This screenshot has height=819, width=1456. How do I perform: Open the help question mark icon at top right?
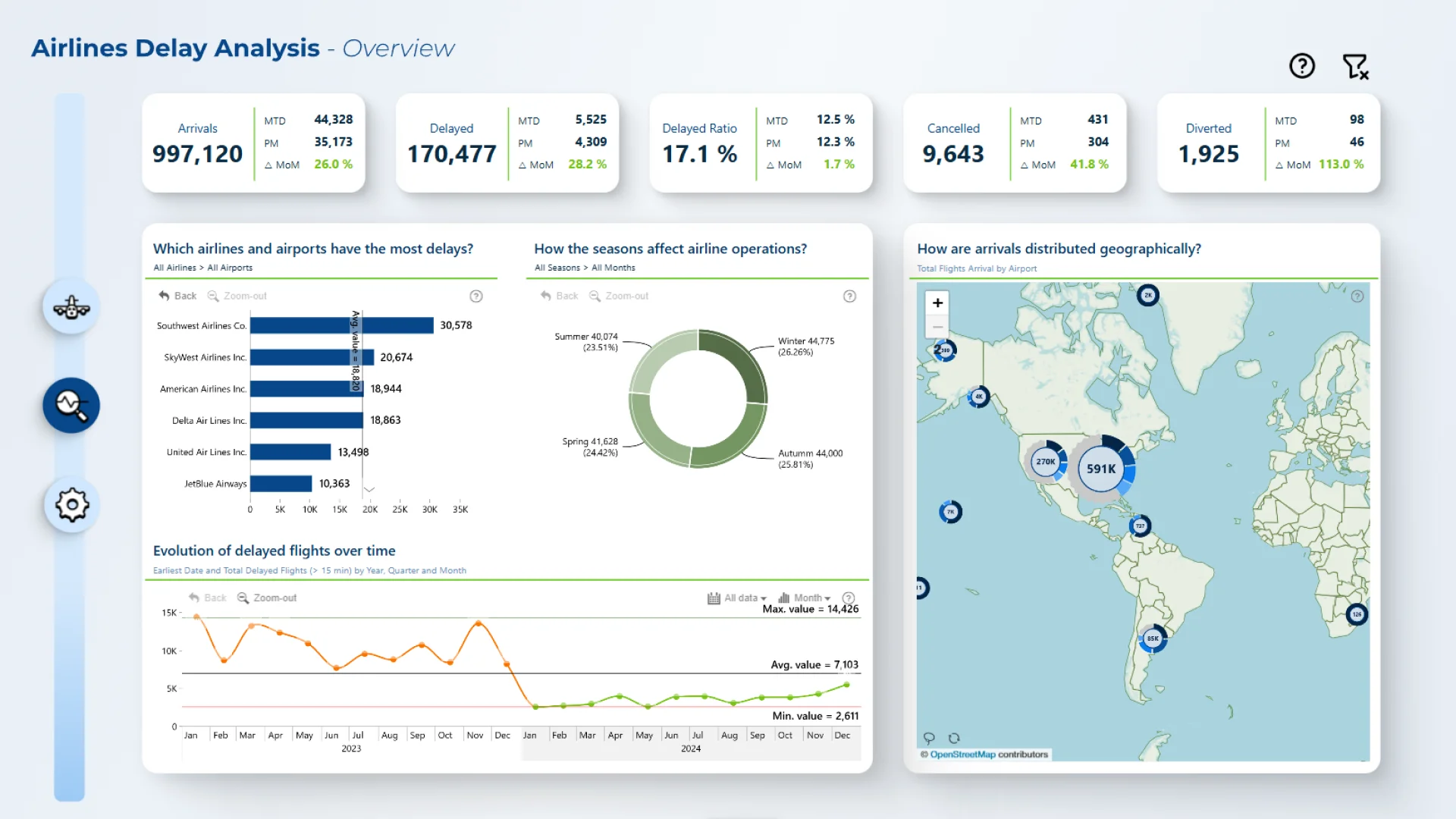1302,66
